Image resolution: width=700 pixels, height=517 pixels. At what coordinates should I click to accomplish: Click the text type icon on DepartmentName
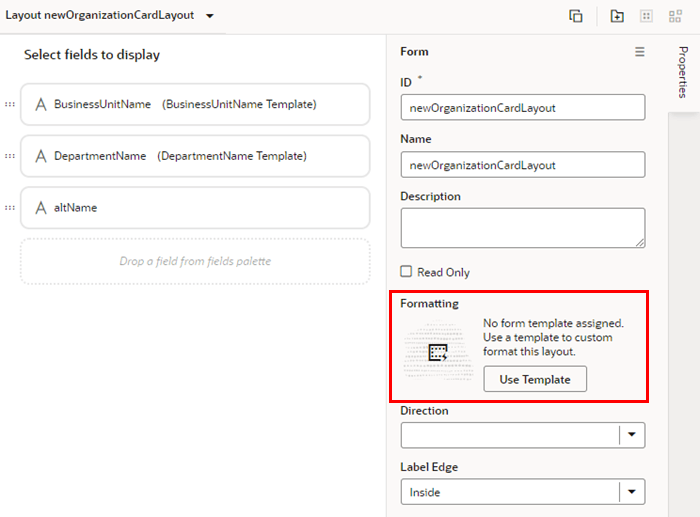[x=41, y=156]
